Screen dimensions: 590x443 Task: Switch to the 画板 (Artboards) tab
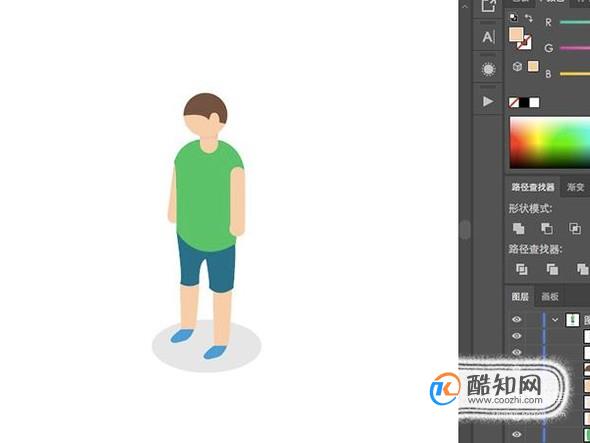[x=550, y=297]
